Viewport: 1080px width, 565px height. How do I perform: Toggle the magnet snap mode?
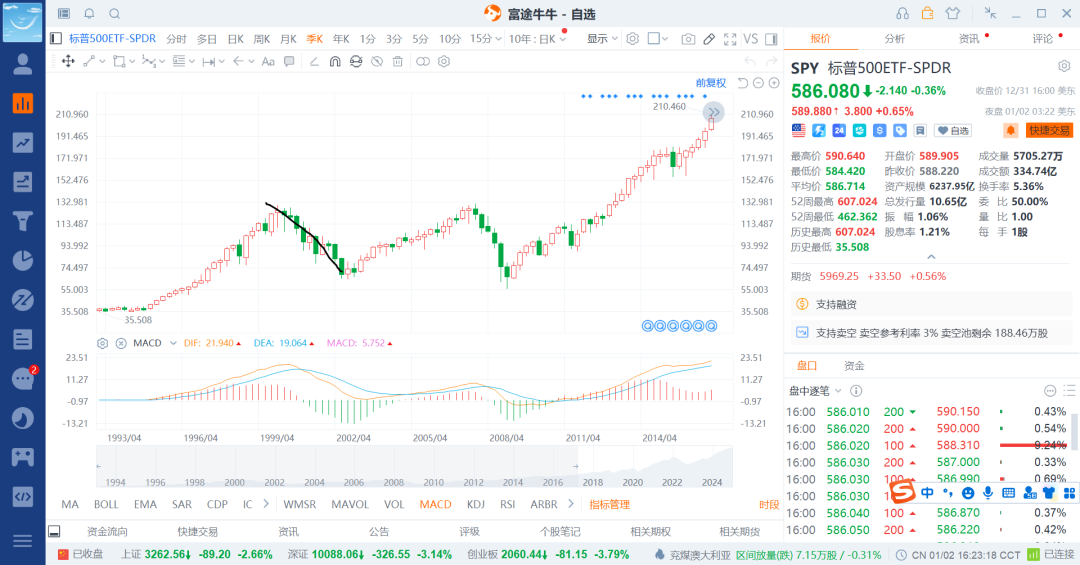tap(335, 61)
